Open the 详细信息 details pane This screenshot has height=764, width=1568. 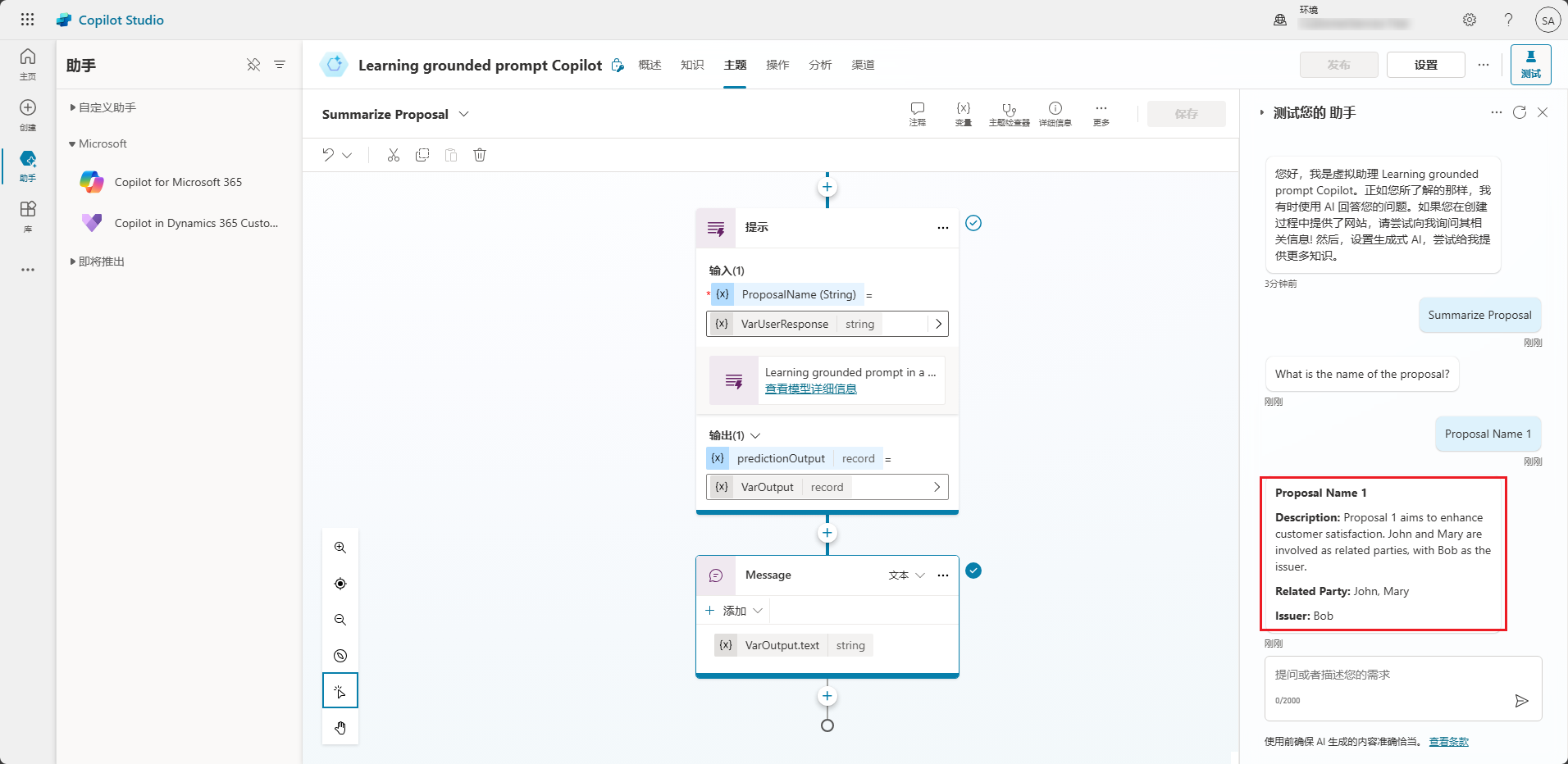click(x=1055, y=114)
